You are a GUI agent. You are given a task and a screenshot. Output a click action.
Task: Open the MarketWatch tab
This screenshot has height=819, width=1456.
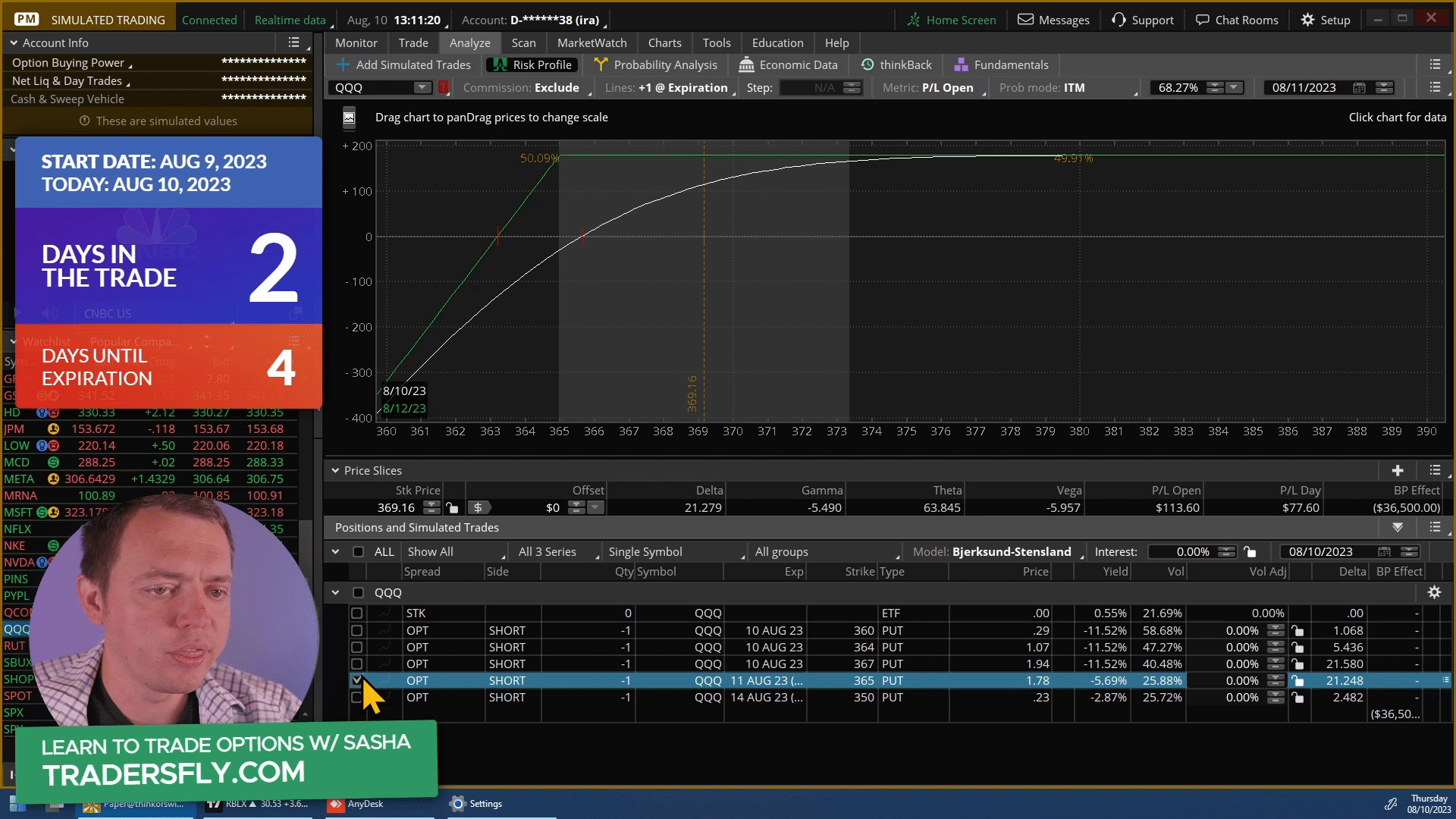tap(592, 43)
